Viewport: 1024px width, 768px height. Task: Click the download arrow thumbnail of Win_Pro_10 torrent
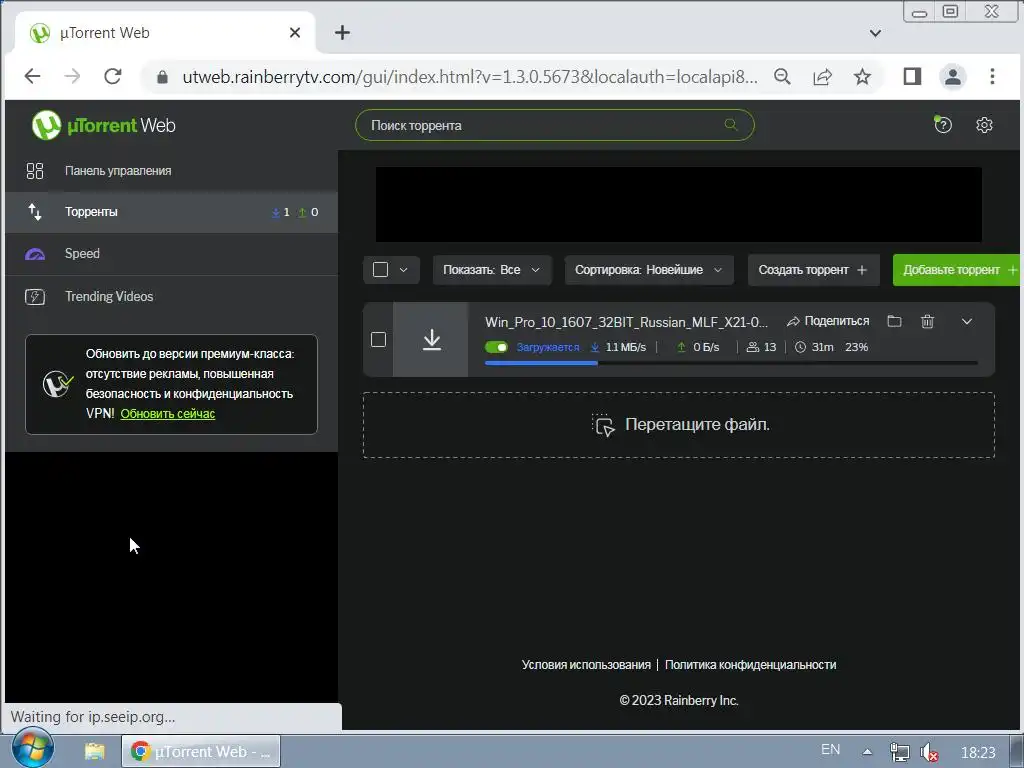(431, 340)
